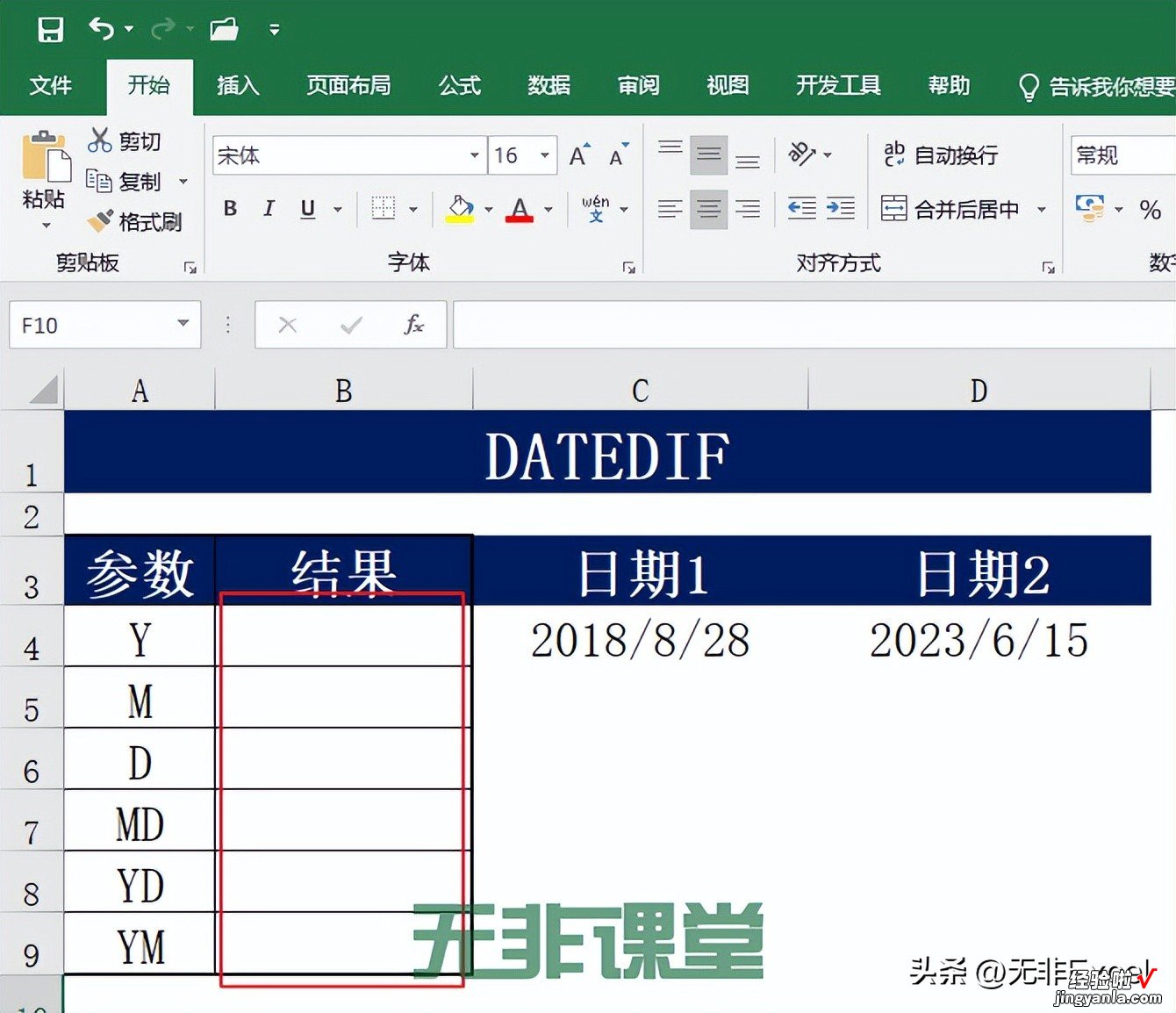Screen dimensions: 1176x1013
Task: Switch to the 视图 ribbon tab
Action: click(728, 85)
